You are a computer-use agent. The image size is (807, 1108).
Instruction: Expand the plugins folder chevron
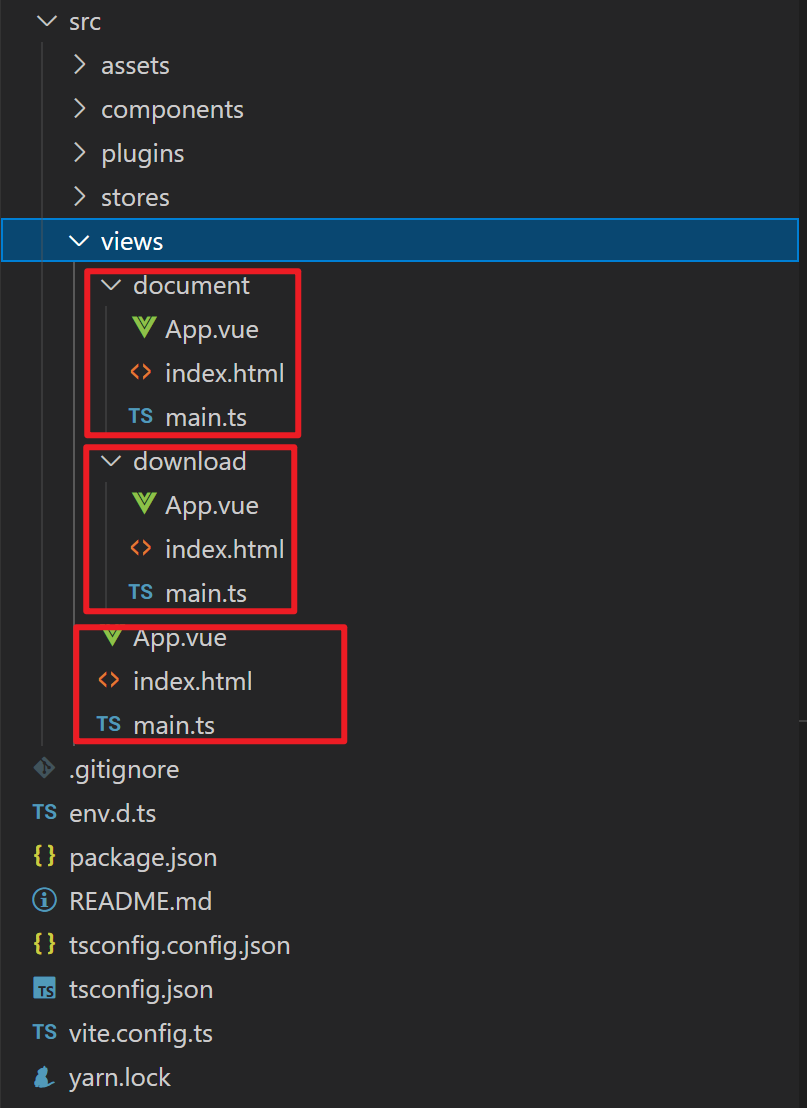[x=79, y=154]
